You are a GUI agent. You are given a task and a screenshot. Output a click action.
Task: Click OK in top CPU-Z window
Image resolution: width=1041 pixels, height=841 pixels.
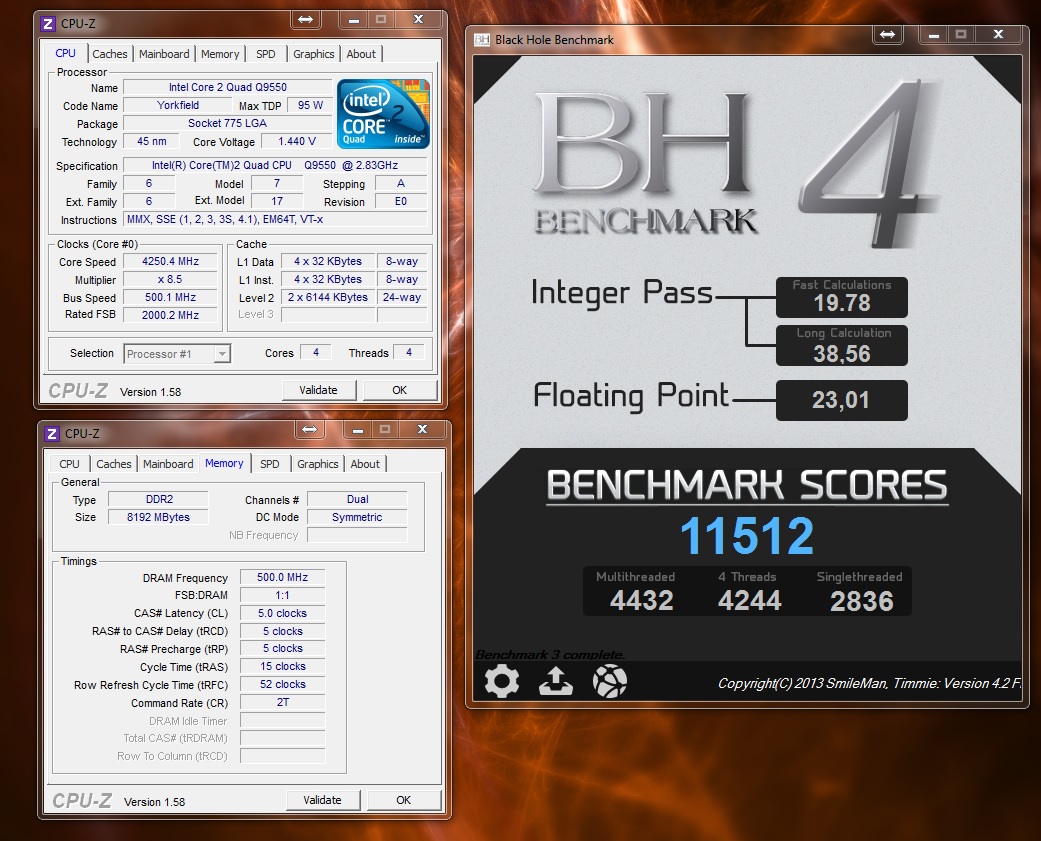click(400, 390)
